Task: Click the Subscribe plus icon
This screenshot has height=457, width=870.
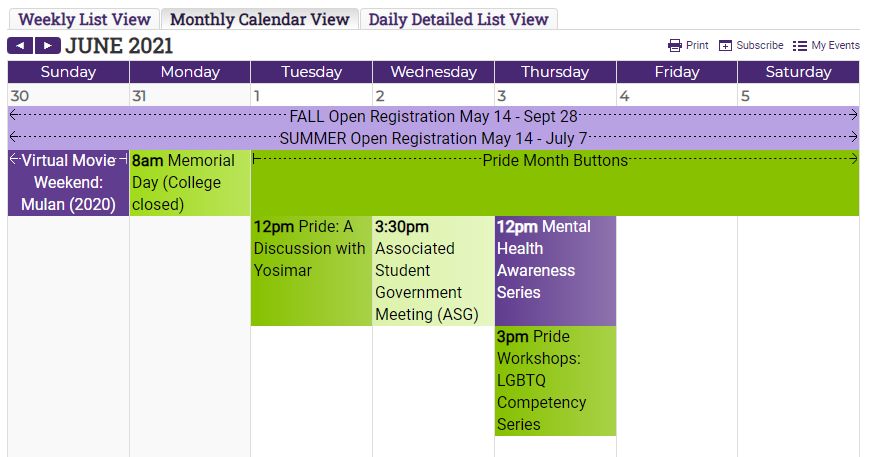Action: coord(725,45)
